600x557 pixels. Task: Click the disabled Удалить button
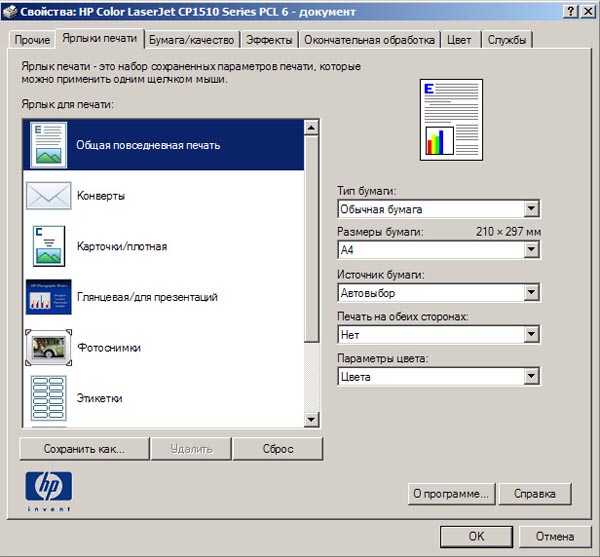pos(191,449)
